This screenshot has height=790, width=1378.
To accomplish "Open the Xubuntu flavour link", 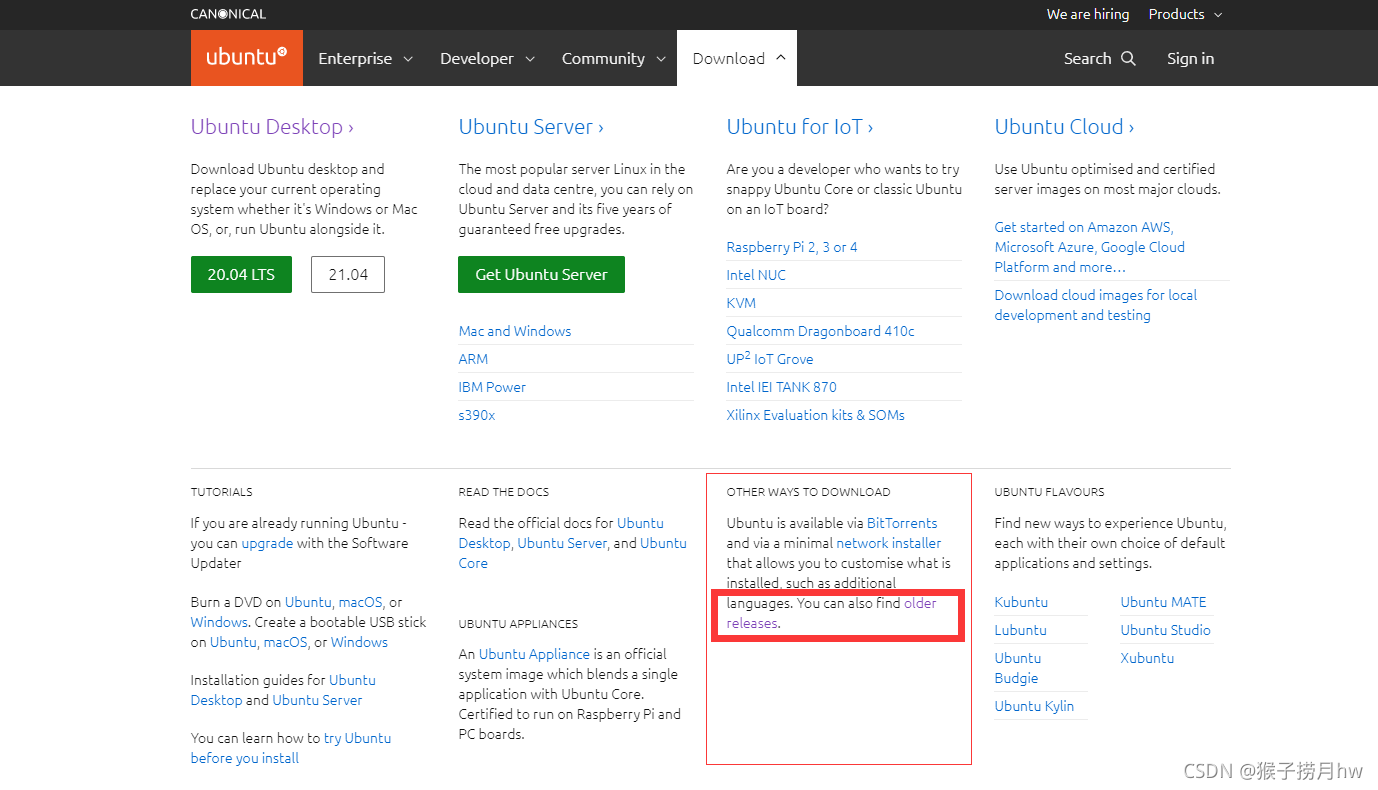I will point(1147,658).
